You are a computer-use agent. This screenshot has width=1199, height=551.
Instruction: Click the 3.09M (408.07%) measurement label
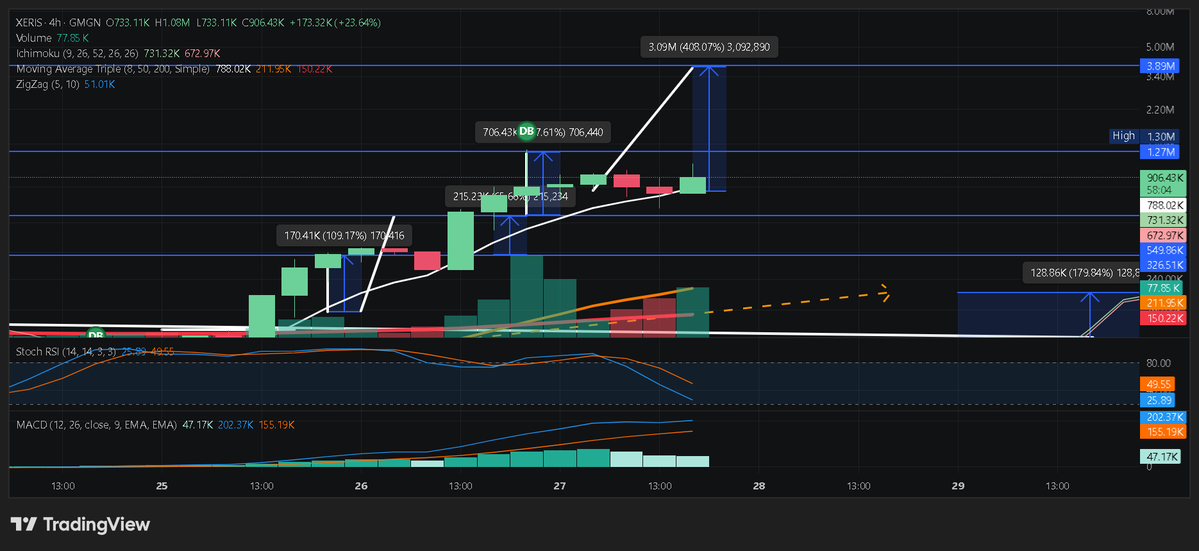(x=710, y=47)
